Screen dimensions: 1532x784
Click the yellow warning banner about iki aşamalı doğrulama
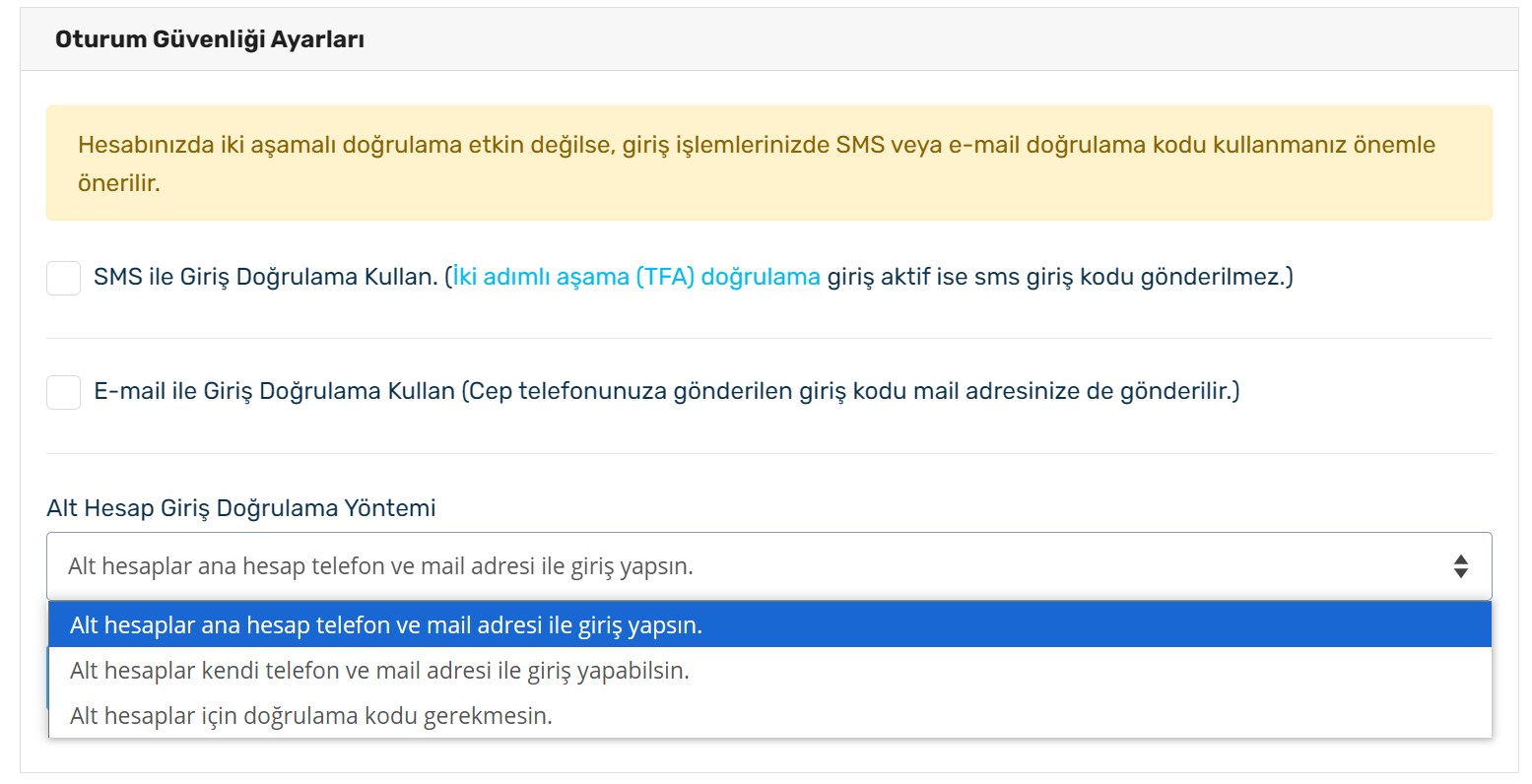pyautogui.click(x=768, y=163)
